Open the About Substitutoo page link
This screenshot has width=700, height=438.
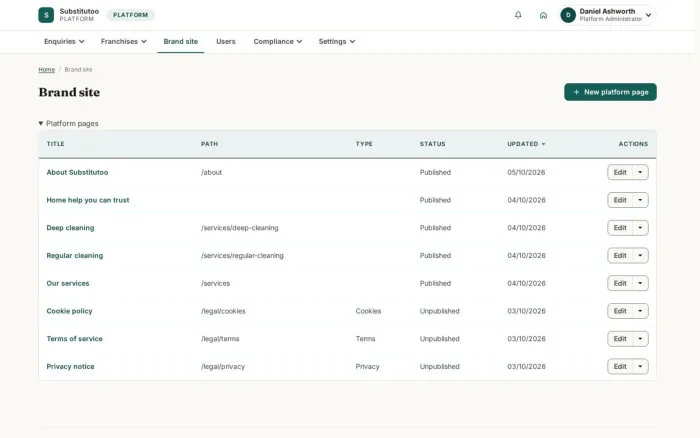point(77,172)
